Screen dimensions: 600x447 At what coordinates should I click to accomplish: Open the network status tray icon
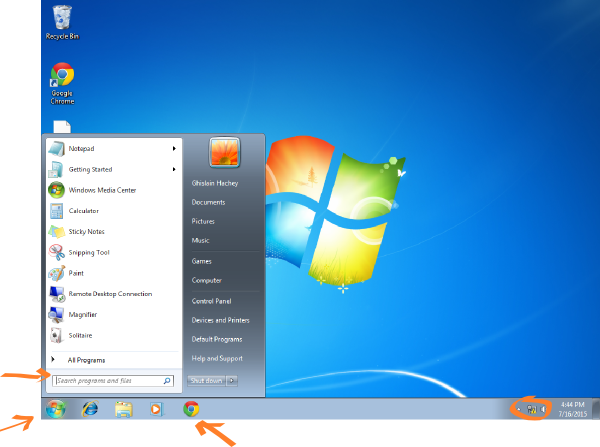[x=532, y=409]
